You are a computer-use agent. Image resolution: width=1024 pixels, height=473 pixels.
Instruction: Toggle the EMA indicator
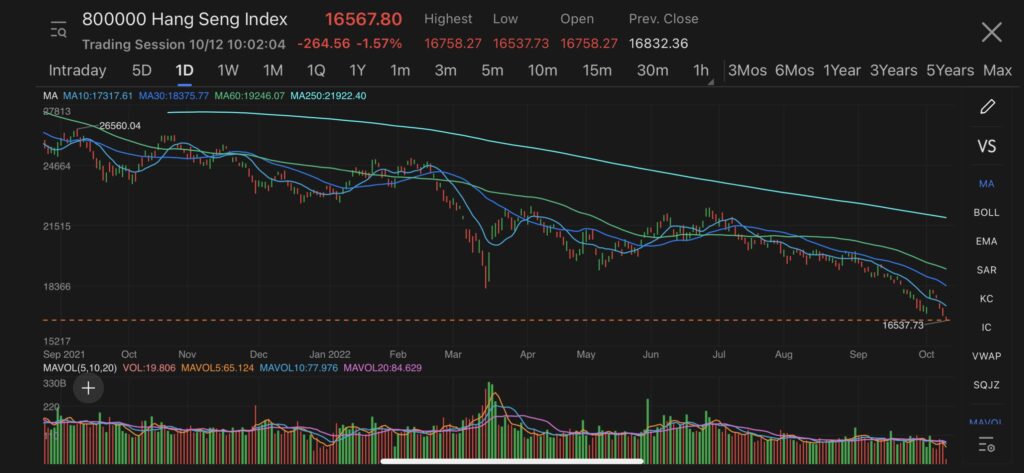(986, 241)
